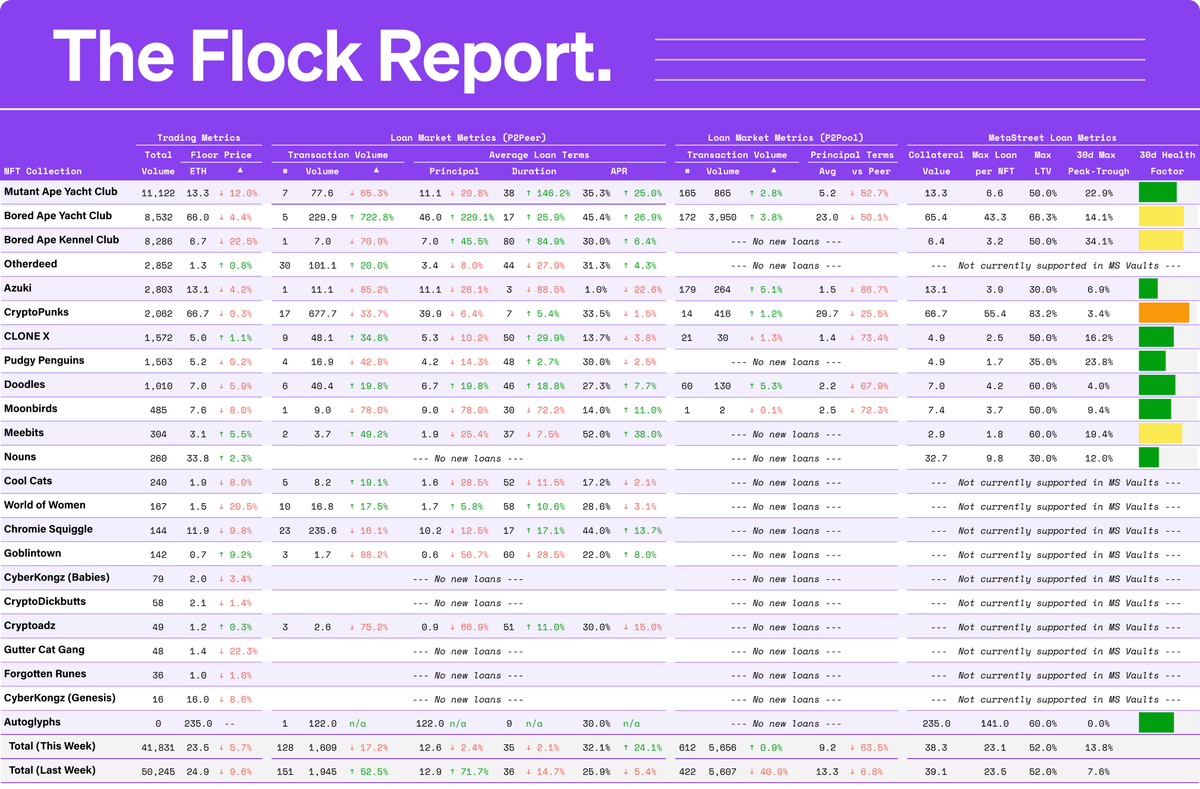Viewport: 1200px width, 789px height.
Task: Click the "Max Loan per NFT" column header
Action: (x=994, y=163)
